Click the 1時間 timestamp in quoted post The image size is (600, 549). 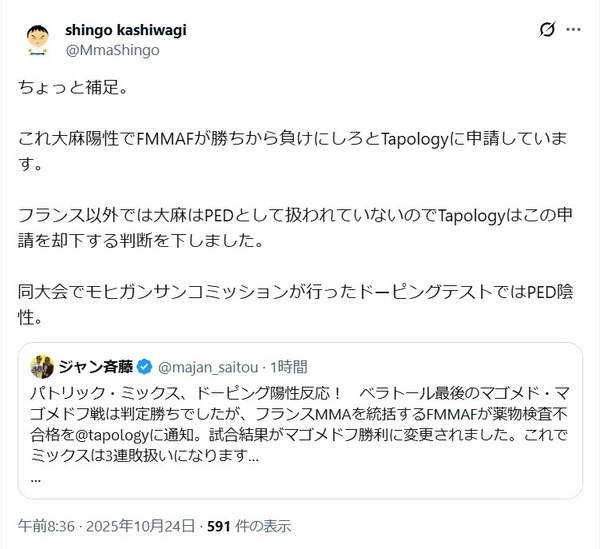289,367
